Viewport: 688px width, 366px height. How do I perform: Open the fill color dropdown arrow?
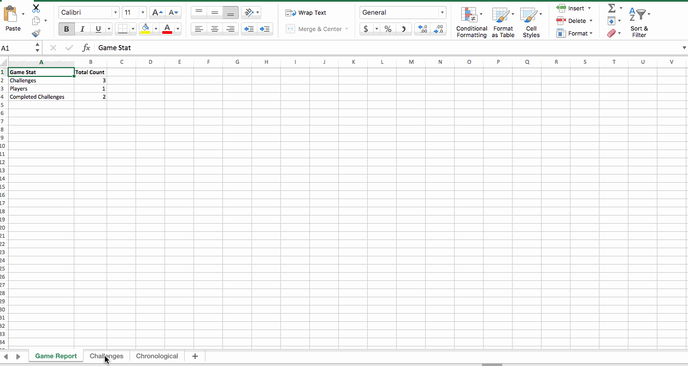tap(155, 29)
